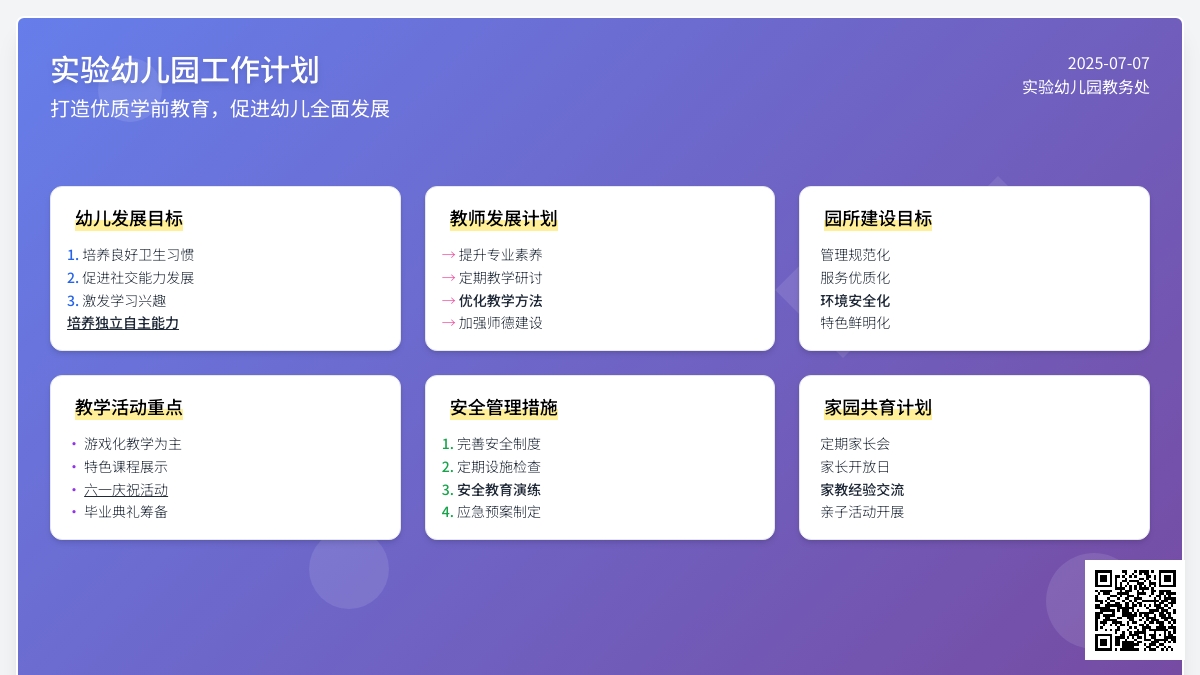Click bold item 环境安全化

[855, 301]
